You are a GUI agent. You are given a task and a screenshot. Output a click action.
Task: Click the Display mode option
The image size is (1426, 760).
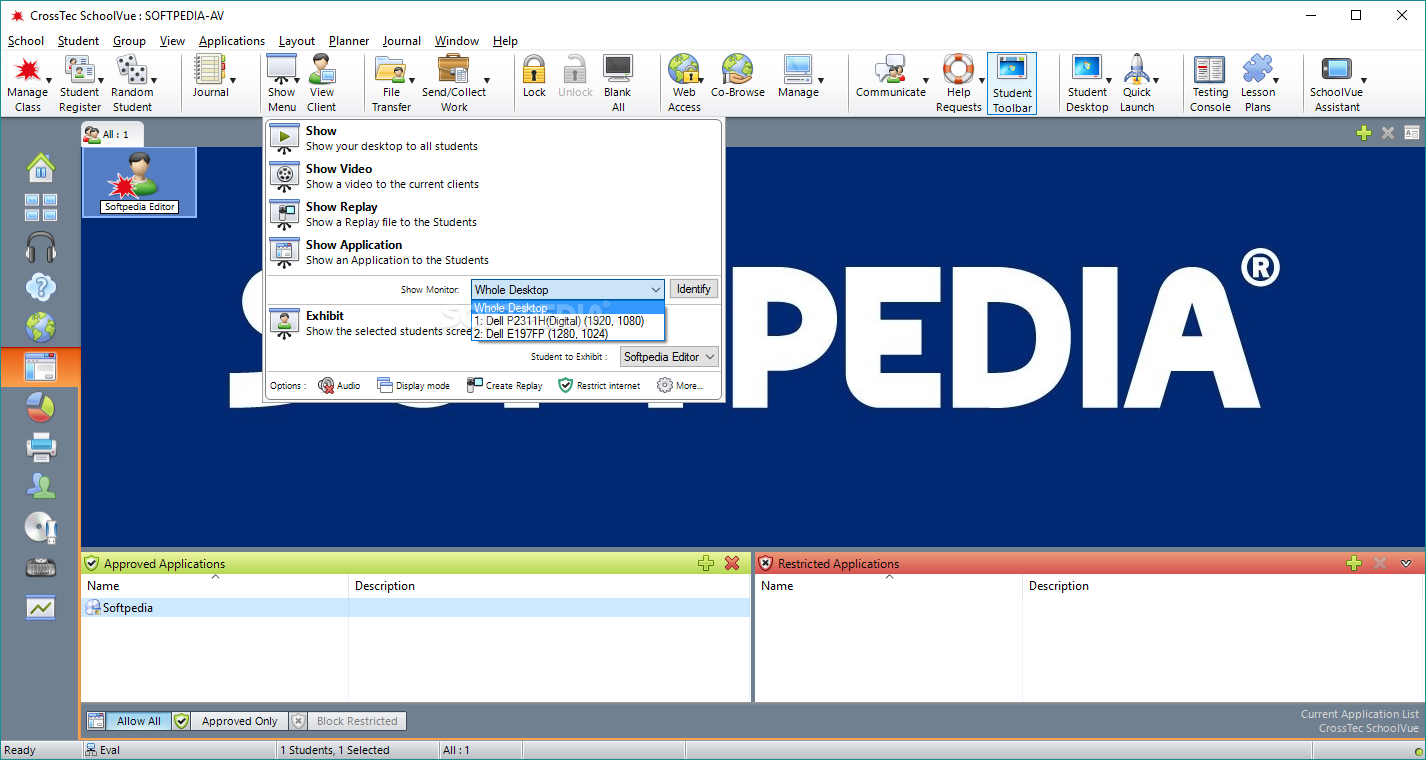(414, 385)
